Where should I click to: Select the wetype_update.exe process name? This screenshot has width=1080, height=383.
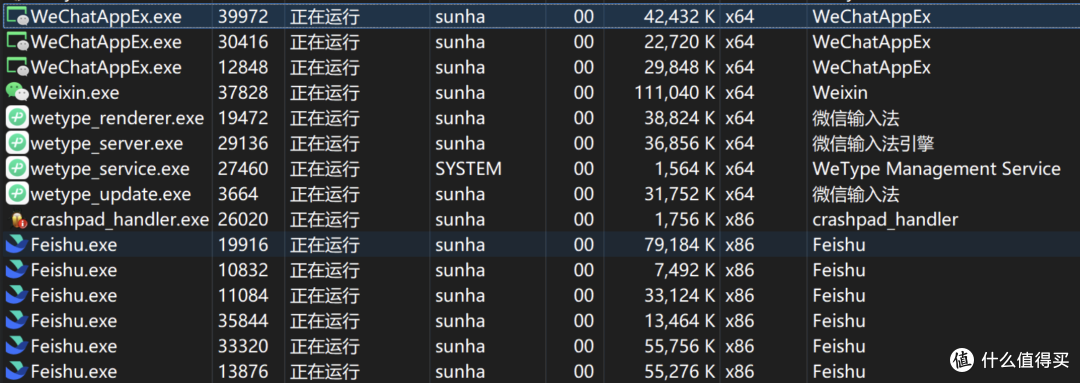pos(111,195)
